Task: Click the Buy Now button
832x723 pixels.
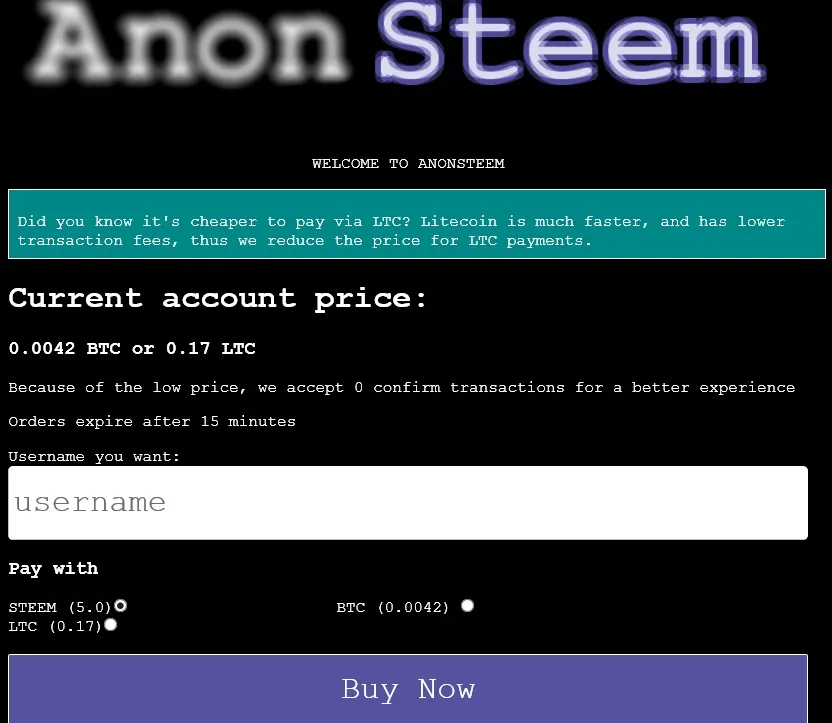Action: (x=407, y=689)
